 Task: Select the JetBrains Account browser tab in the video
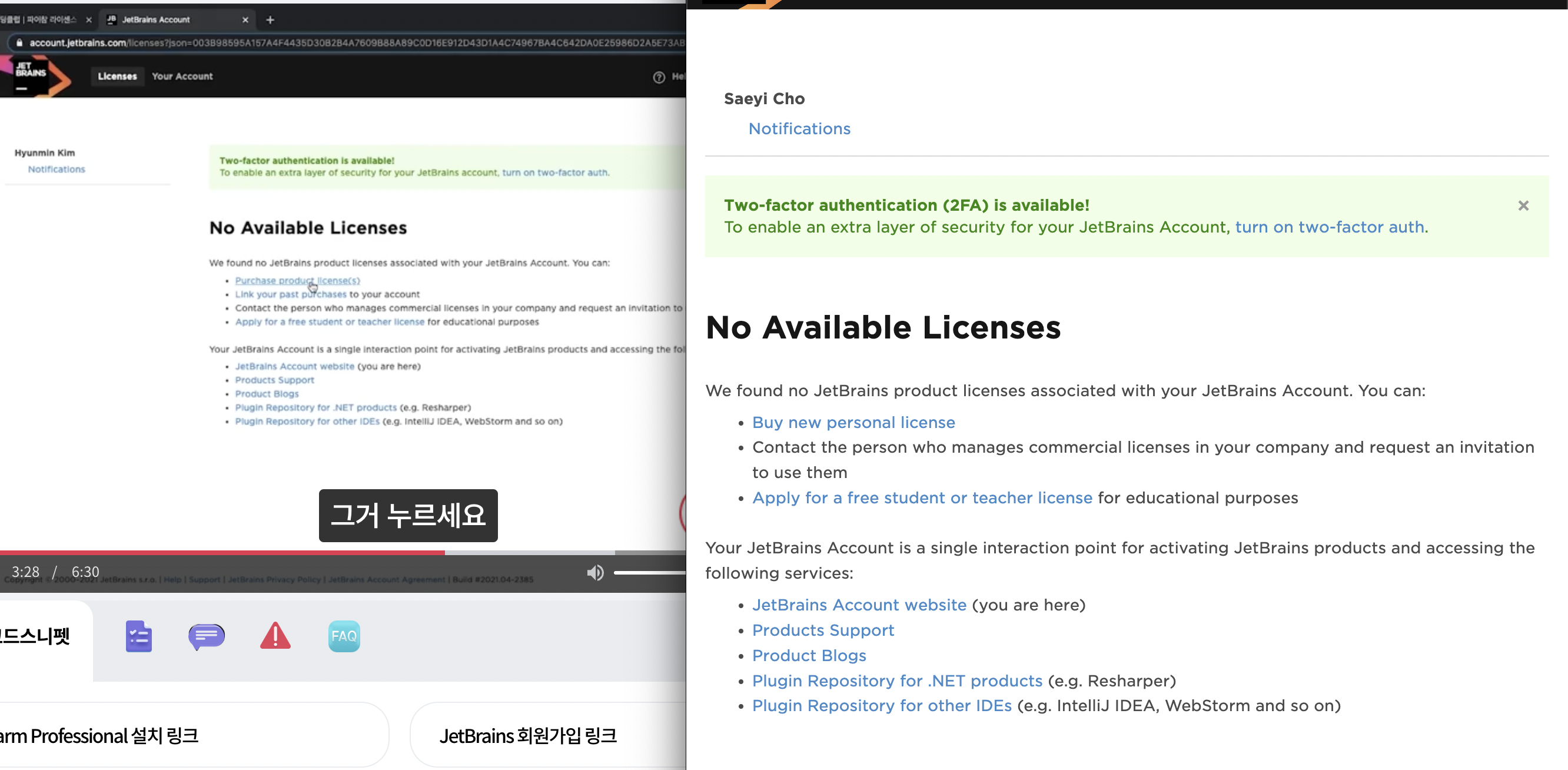[177, 20]
